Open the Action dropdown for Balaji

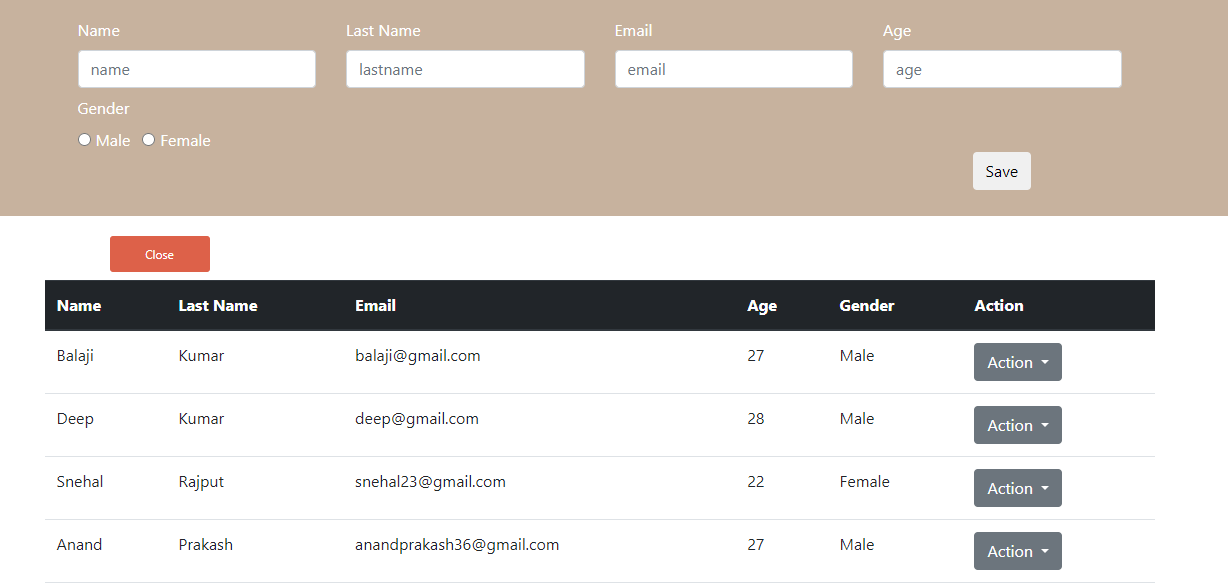[x=1018, y=362]
